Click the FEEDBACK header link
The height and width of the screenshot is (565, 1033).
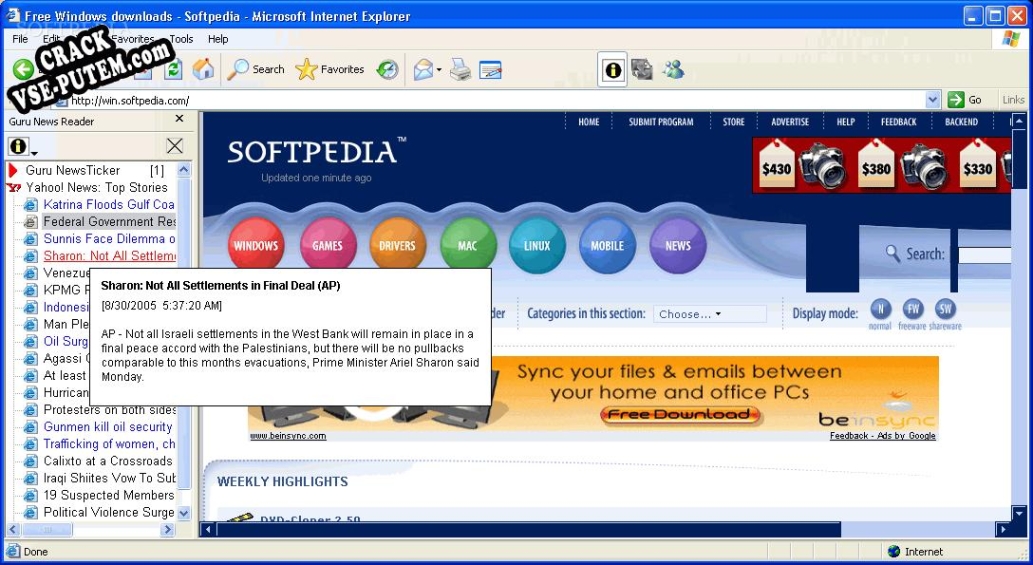(899, 122)
